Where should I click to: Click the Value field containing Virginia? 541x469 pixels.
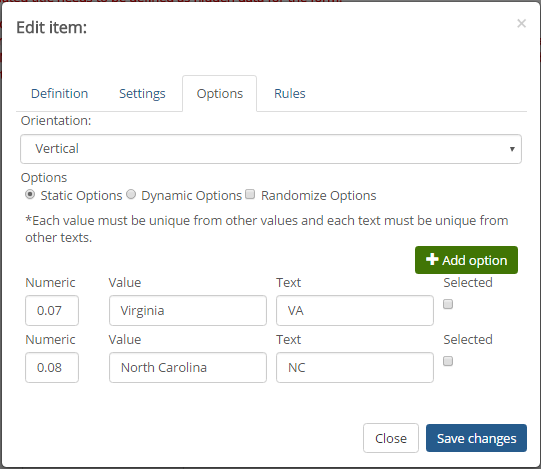pos(188,310)
